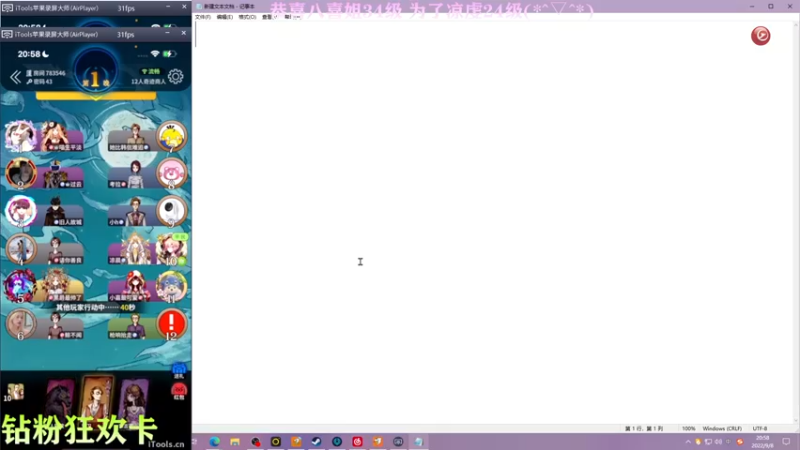Open Microsoft Edge from taskbar
This screenshot has height=450, width=800.
point(214,441)
